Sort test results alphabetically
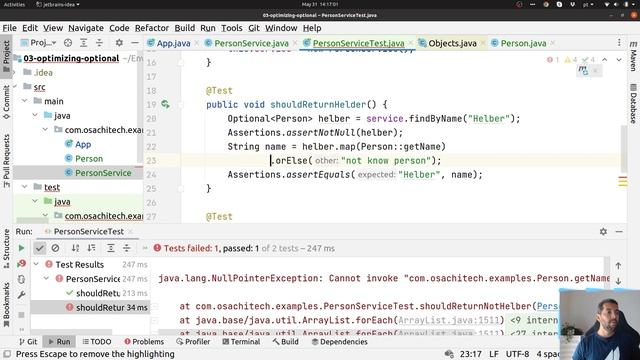 click(76, 248)
